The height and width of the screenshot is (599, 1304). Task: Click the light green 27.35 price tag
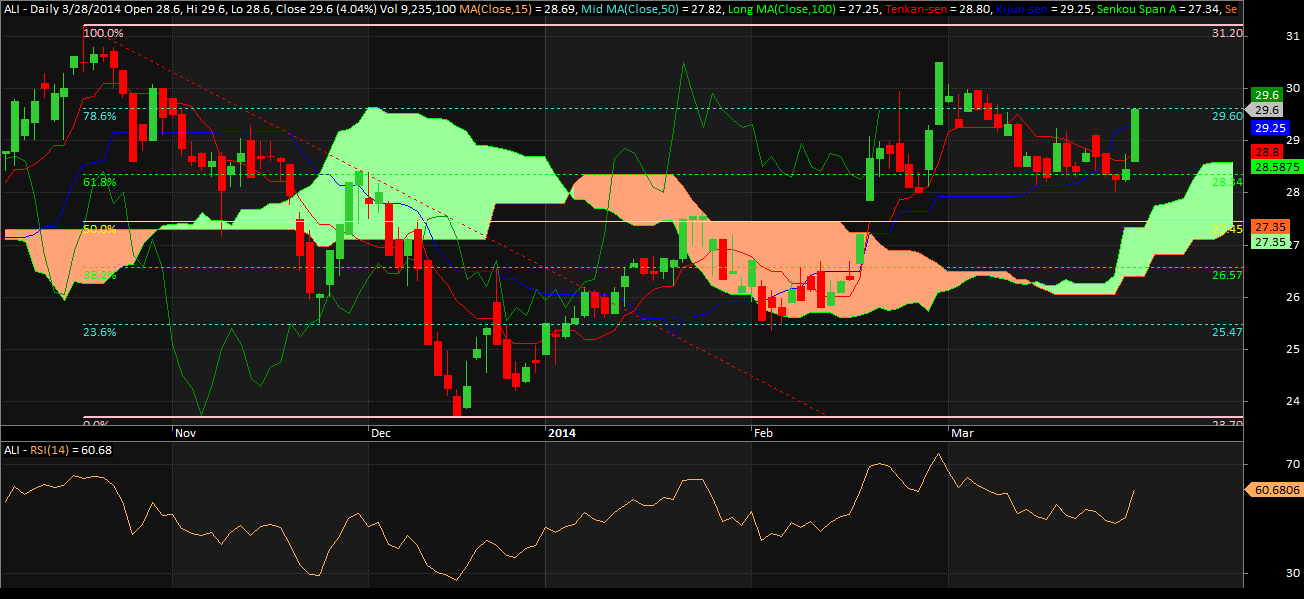coord(1269,242)
